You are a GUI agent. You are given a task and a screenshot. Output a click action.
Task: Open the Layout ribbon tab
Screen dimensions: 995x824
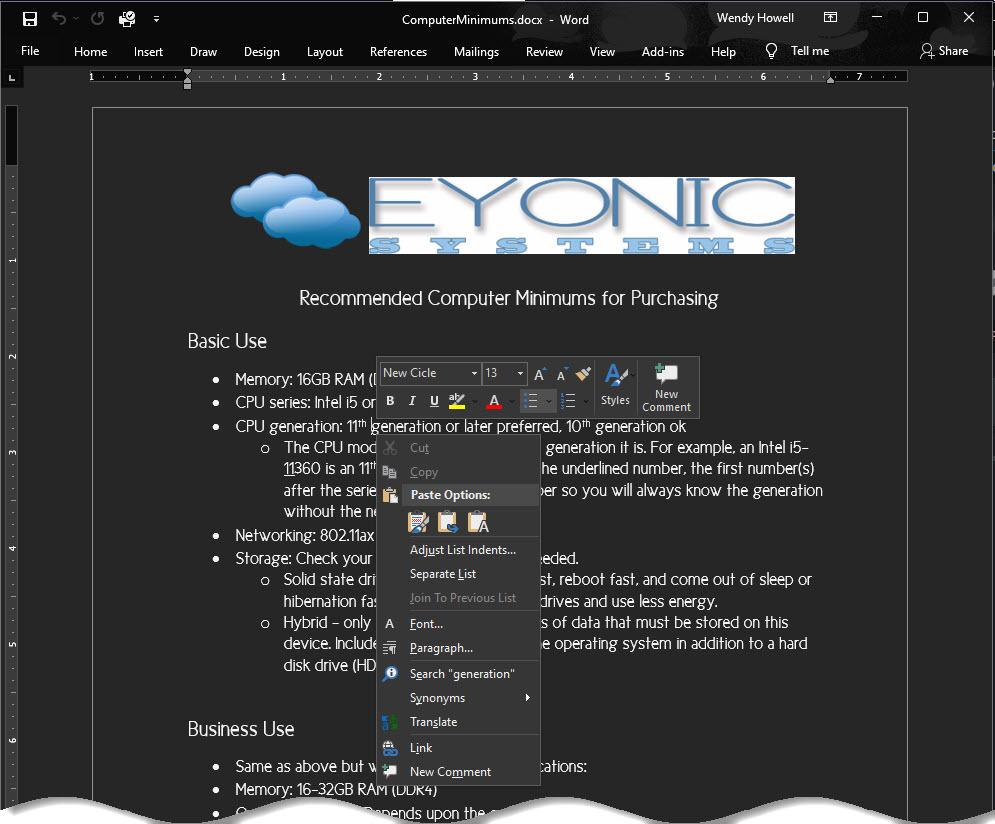coord(324,52)
